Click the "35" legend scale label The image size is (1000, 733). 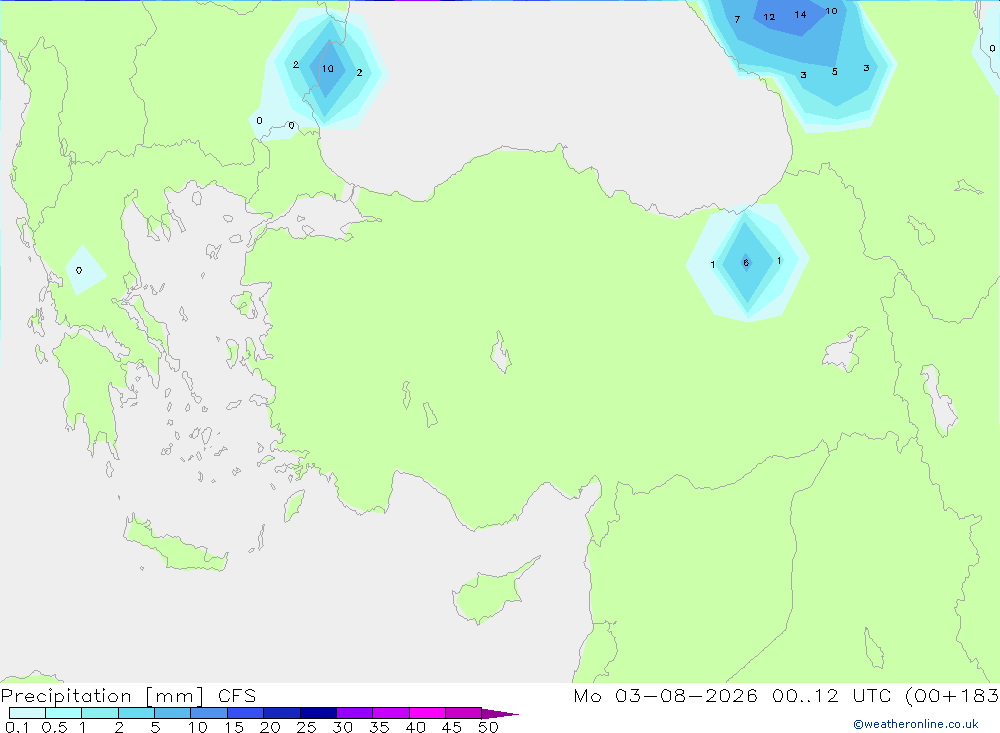[379, 727]
